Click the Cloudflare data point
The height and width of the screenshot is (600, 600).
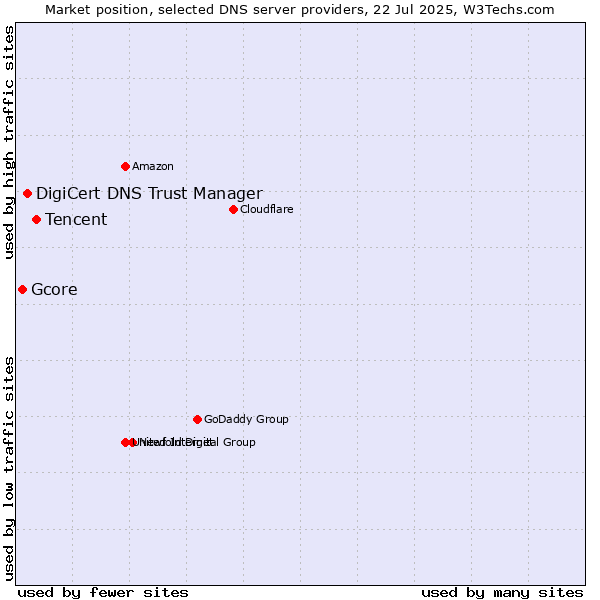pyautogui.click(x=233, y=209)
